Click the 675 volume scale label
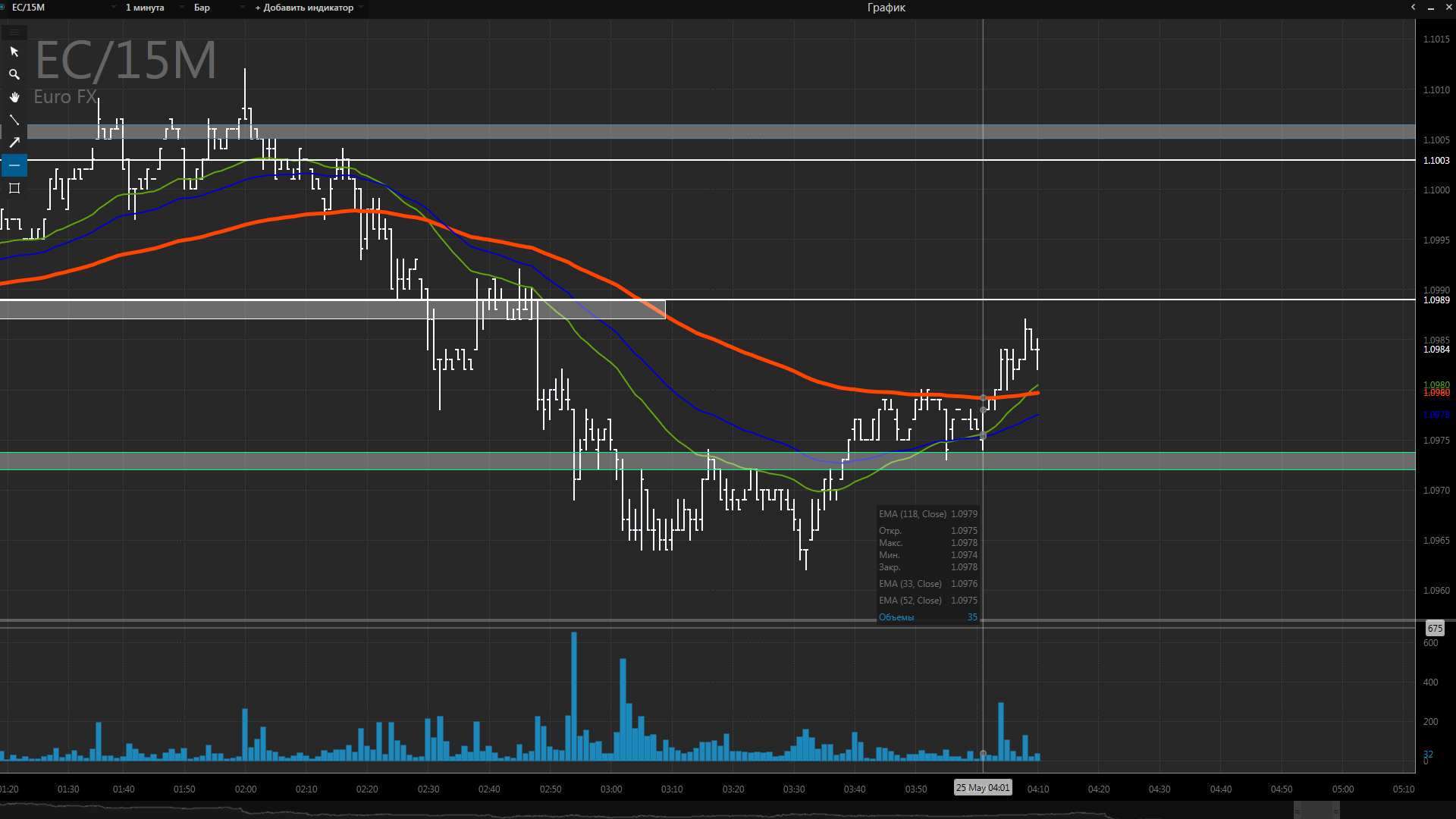The height and width of the screenshot is (819, 1456). 1435,629
